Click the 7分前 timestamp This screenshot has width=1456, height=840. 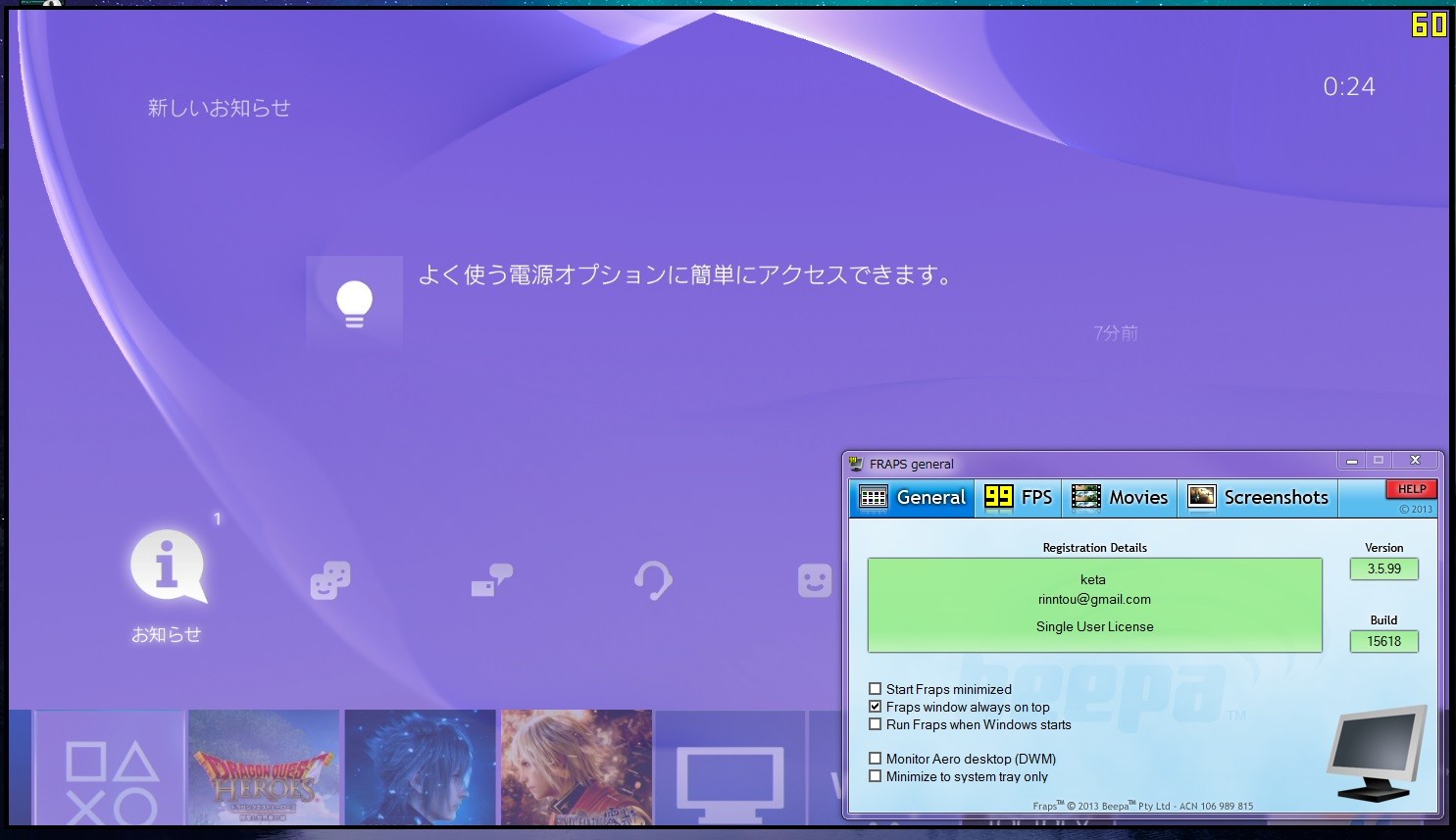pyautogui.click(x=1116, y=333)
